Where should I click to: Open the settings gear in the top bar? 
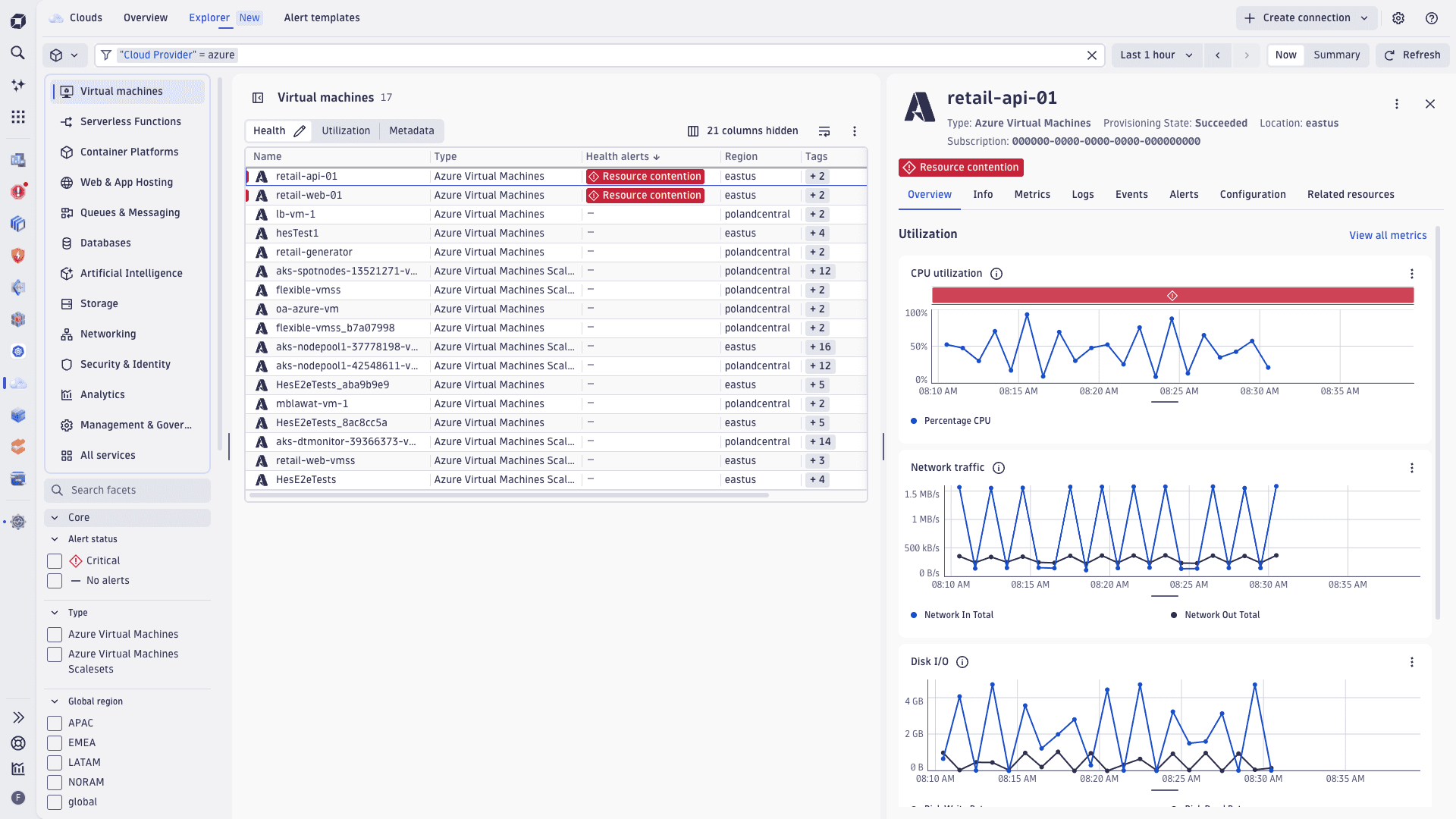click(1399, 17)
